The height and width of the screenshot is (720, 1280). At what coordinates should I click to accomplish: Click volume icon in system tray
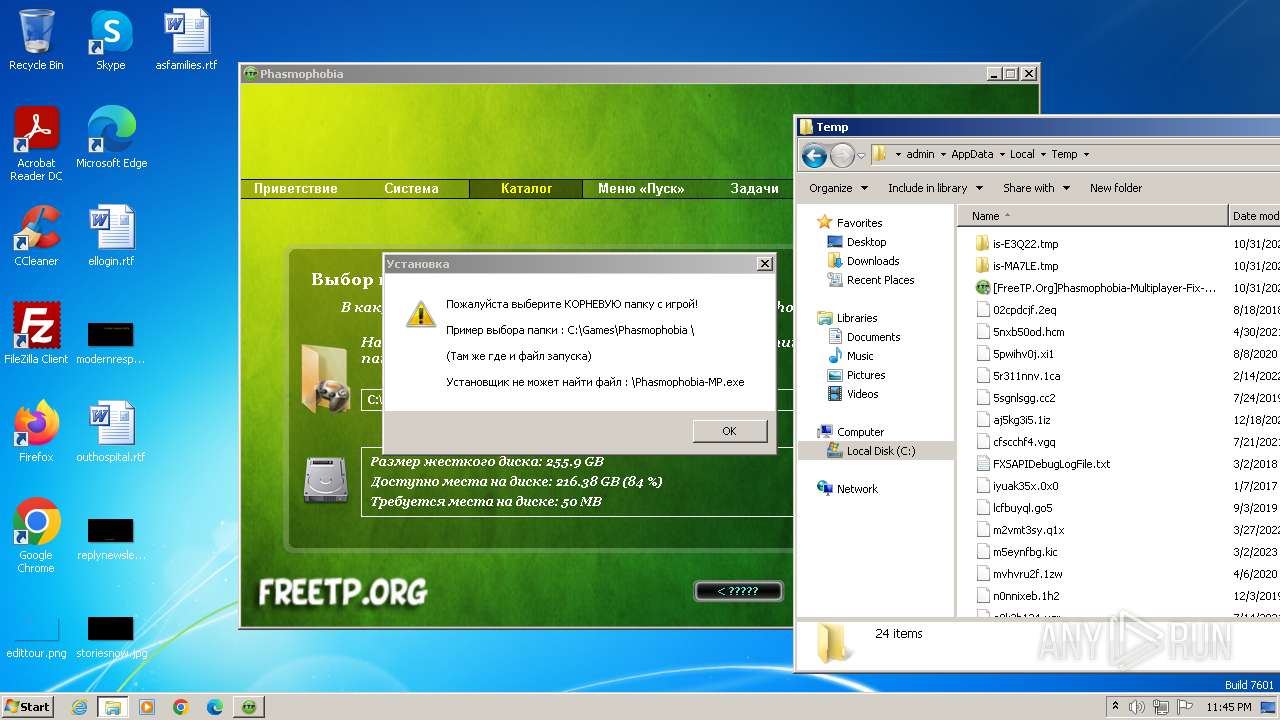(x=1136, y=707)
